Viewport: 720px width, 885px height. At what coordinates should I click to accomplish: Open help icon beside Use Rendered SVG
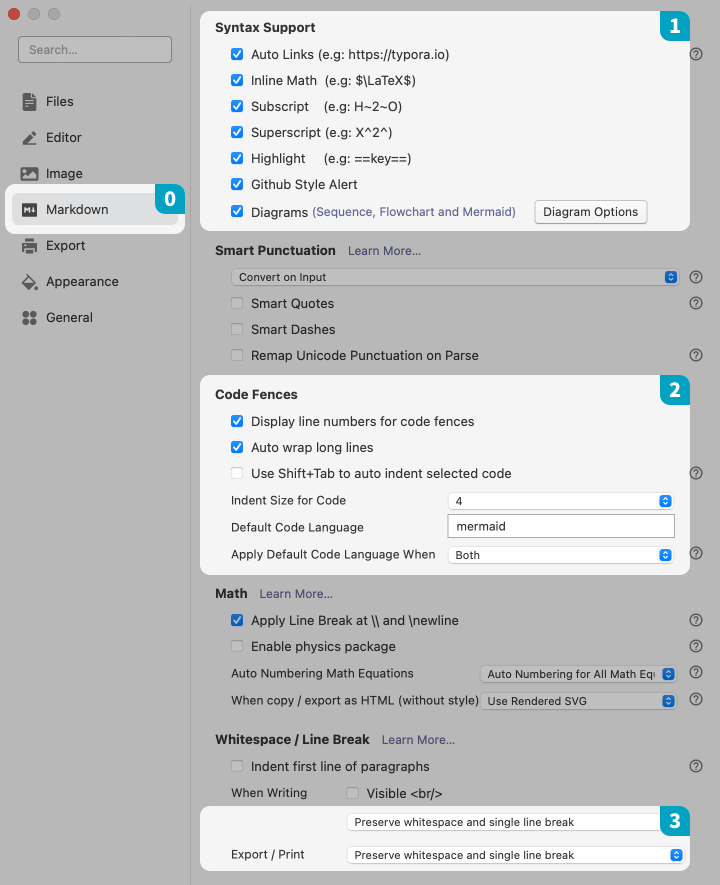pos(696,699)
